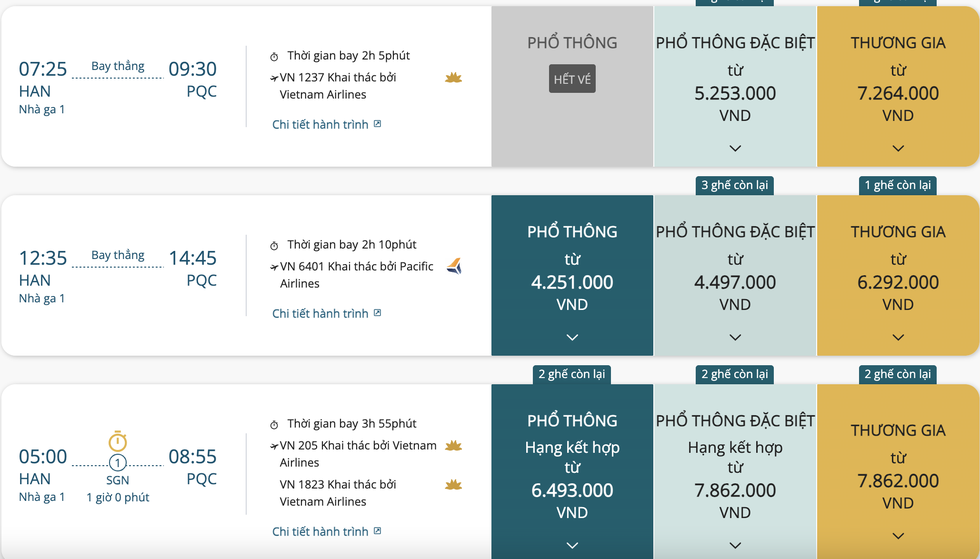Click the clock icon beside 'Thời gian bay 2h 5phút'

point(275,56)
